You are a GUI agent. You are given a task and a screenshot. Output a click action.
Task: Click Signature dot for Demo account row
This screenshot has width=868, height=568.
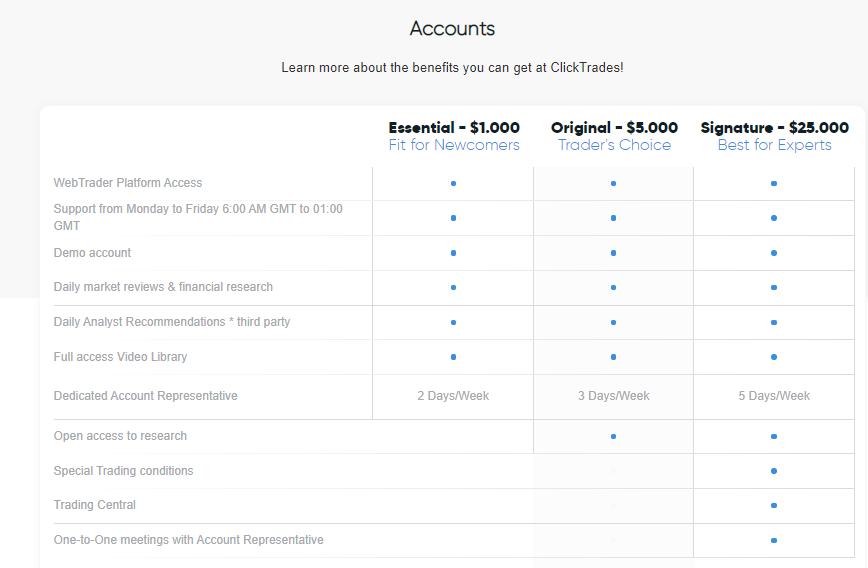point(774,253)
